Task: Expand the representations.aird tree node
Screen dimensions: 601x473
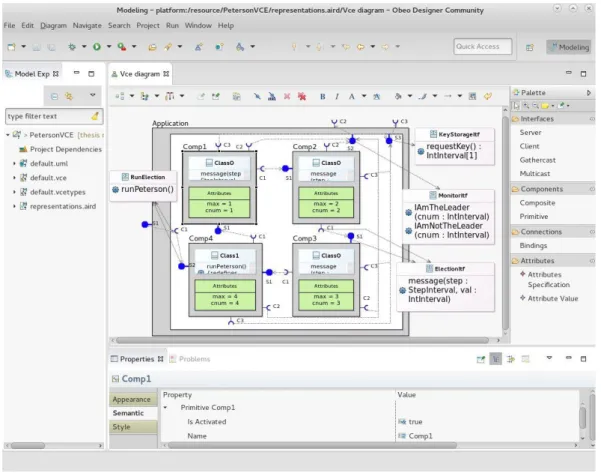Action: point(14,206)
